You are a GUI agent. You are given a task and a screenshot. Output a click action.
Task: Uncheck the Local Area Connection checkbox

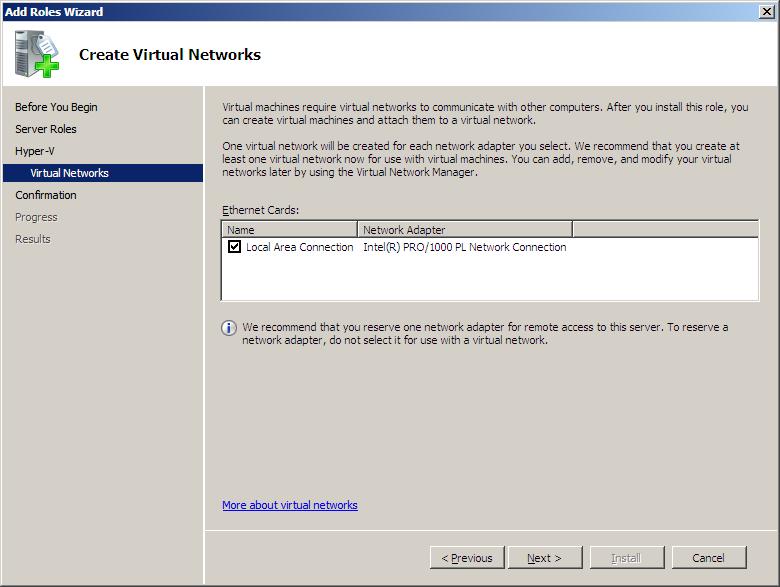(234, 247)
